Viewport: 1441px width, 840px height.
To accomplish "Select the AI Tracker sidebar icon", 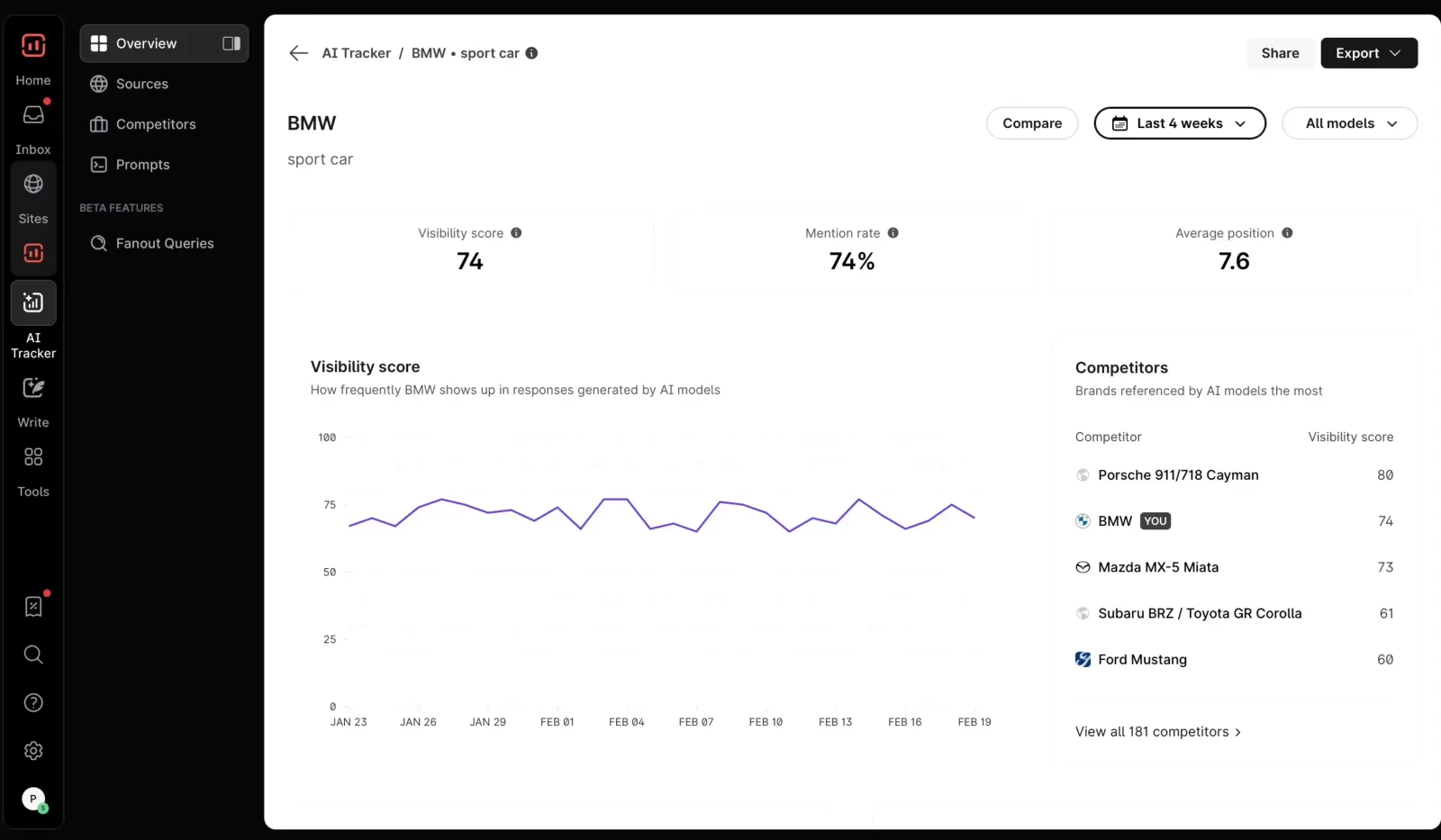I will click(x=33, y=303).
